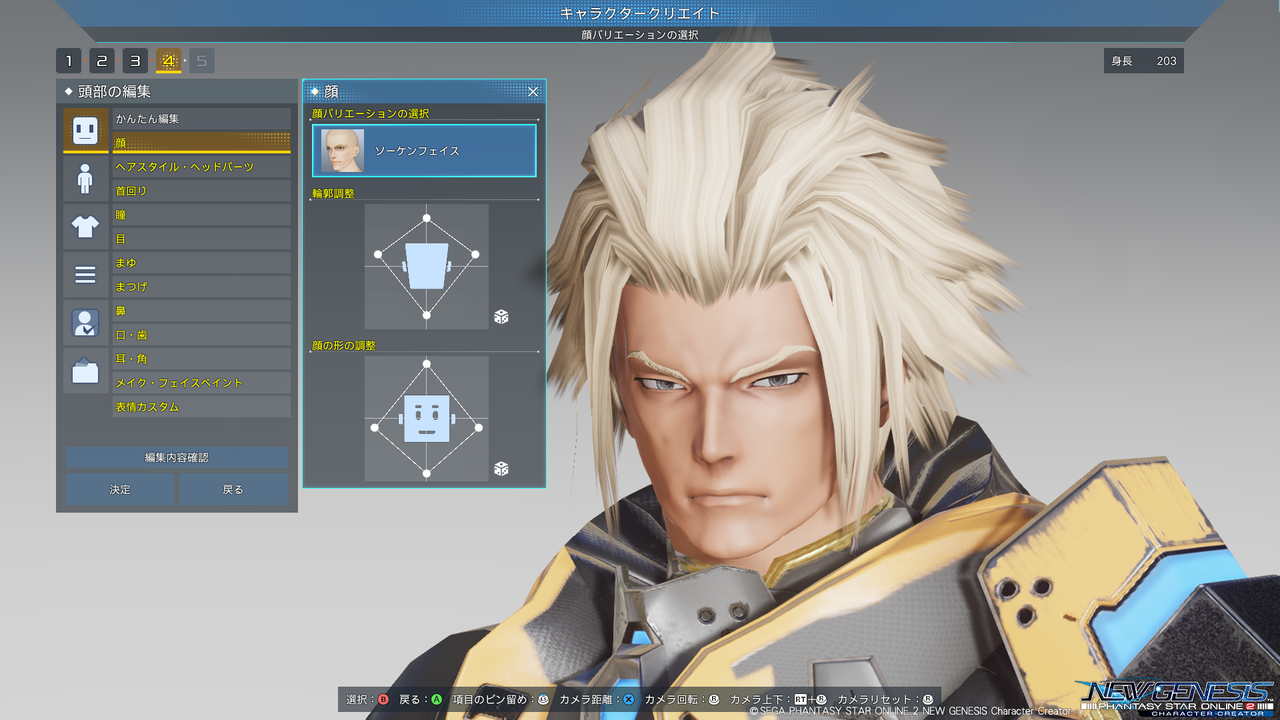Select the ソーケンフェイス face variation
This screenshot has height=720, width=1280.
[x=424, y=150]
